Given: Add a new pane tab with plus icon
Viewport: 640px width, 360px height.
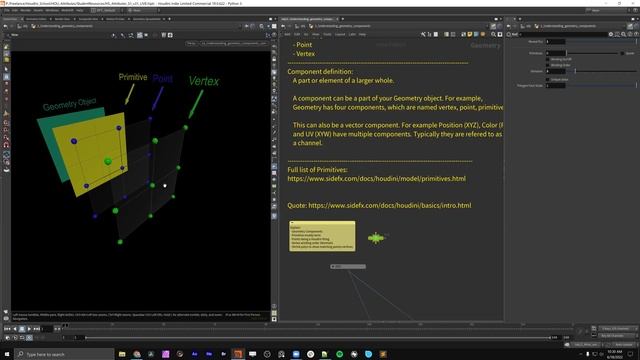Looking at the screenshot, I should (x=169, y=19).
